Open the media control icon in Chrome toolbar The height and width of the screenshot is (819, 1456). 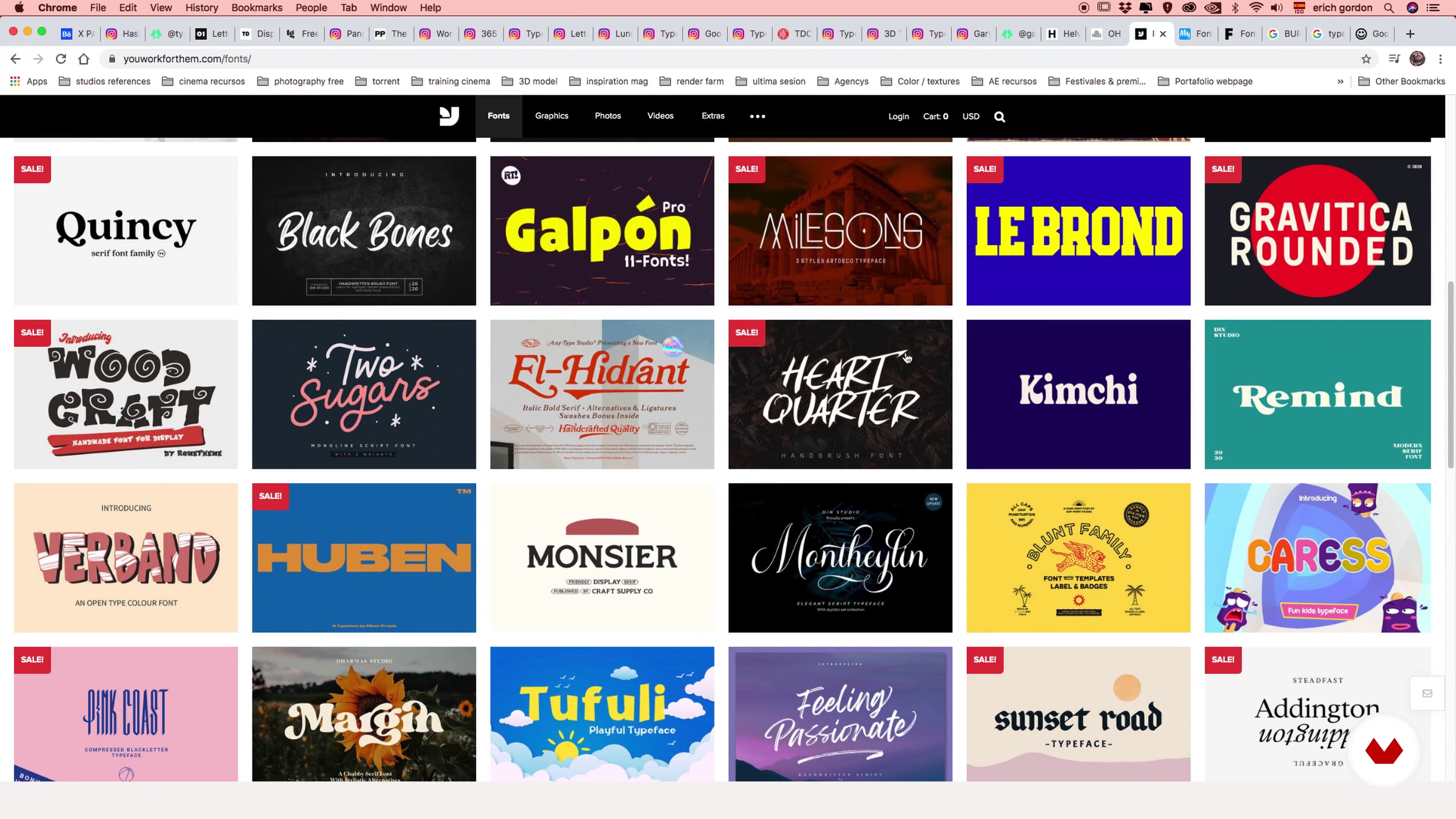1395,59
